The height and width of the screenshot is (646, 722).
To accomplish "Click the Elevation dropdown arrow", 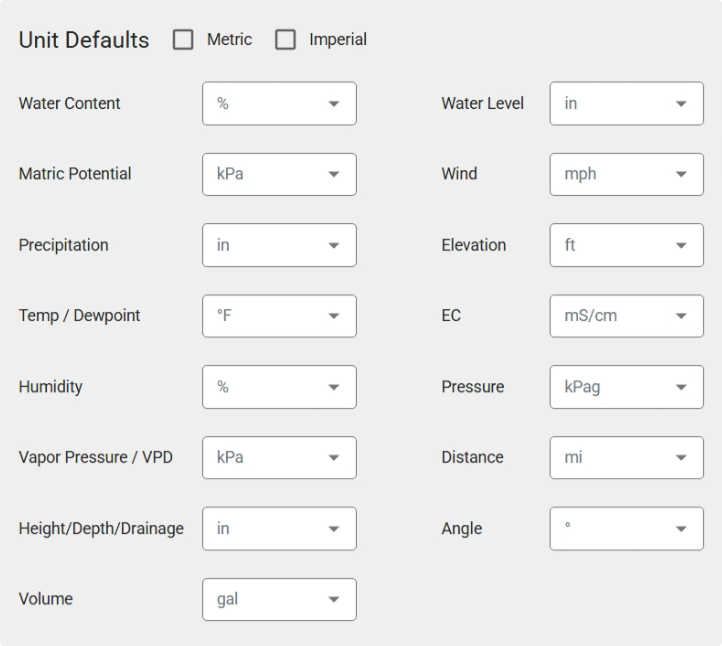I will tap(682, 246).
